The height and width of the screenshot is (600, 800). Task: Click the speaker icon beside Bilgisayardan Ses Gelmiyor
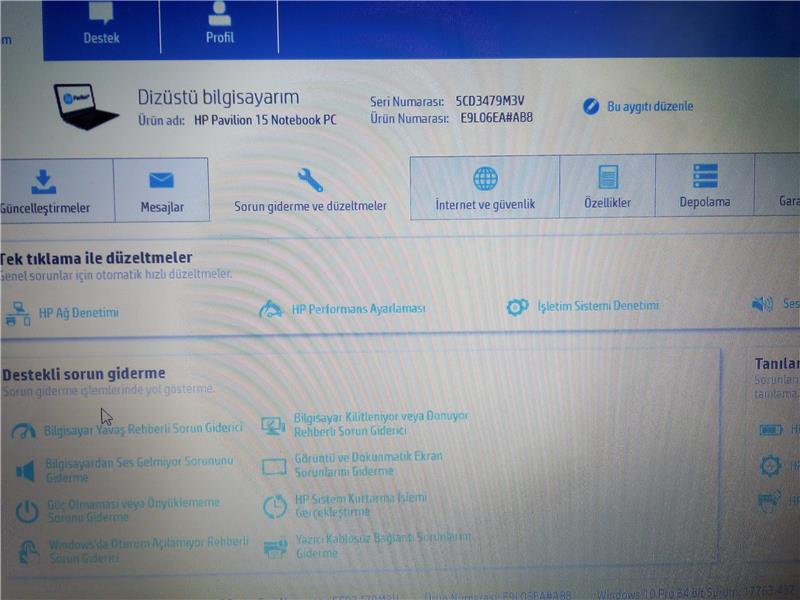click(x=26, y=471)
